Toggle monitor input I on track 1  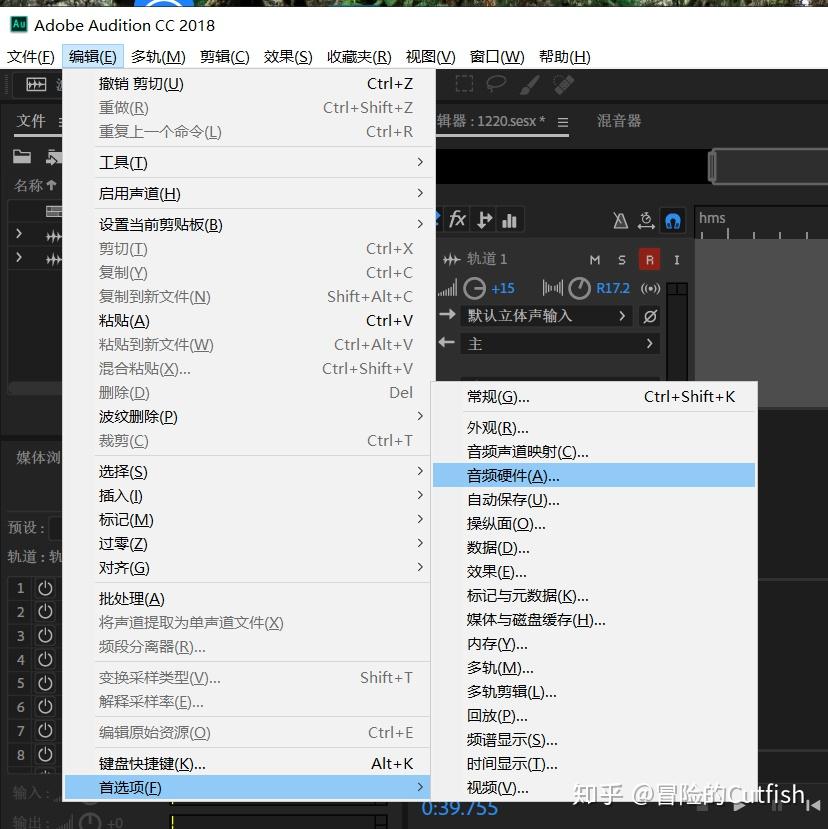676,260
